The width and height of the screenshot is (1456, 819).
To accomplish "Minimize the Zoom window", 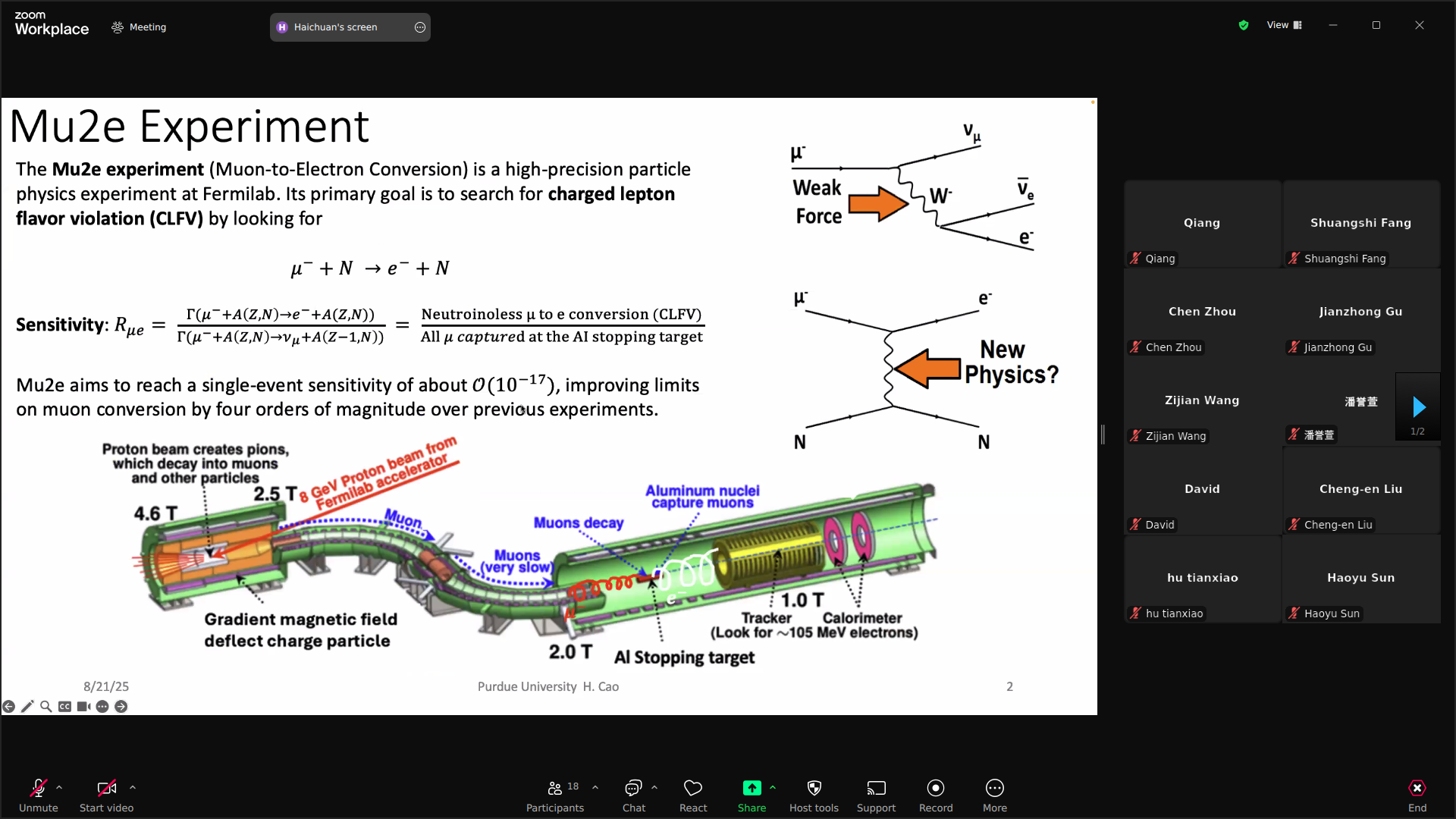I will tap(1333, 25).
